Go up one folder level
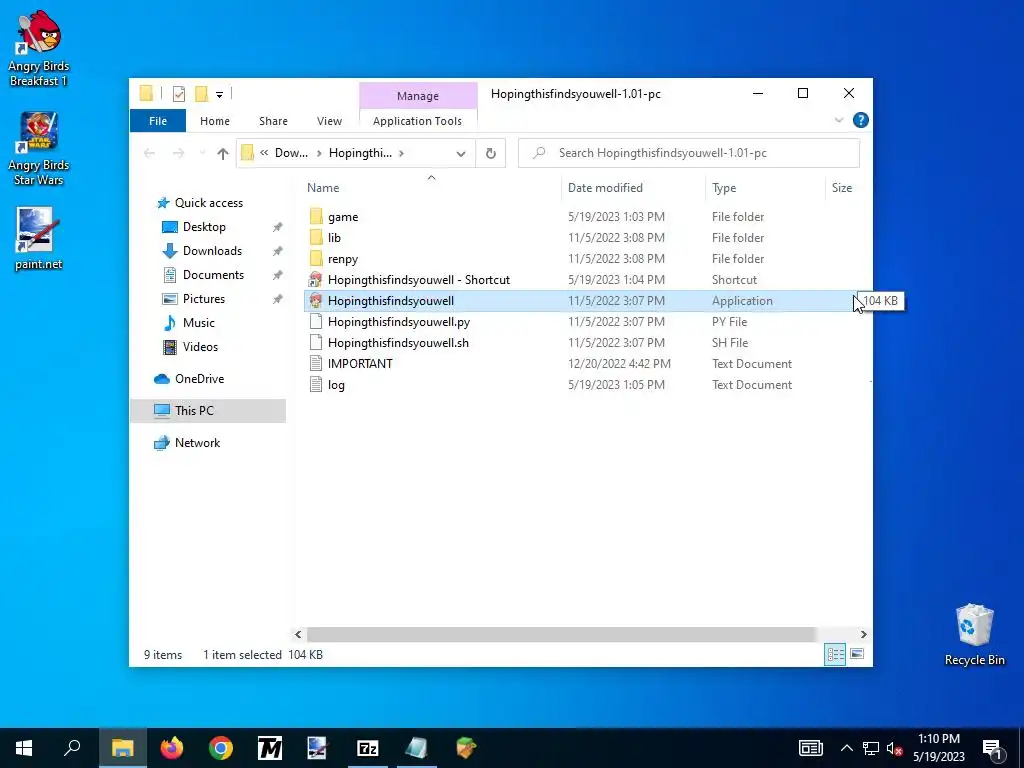This screenshot has height=768, width=1024. 223,153
